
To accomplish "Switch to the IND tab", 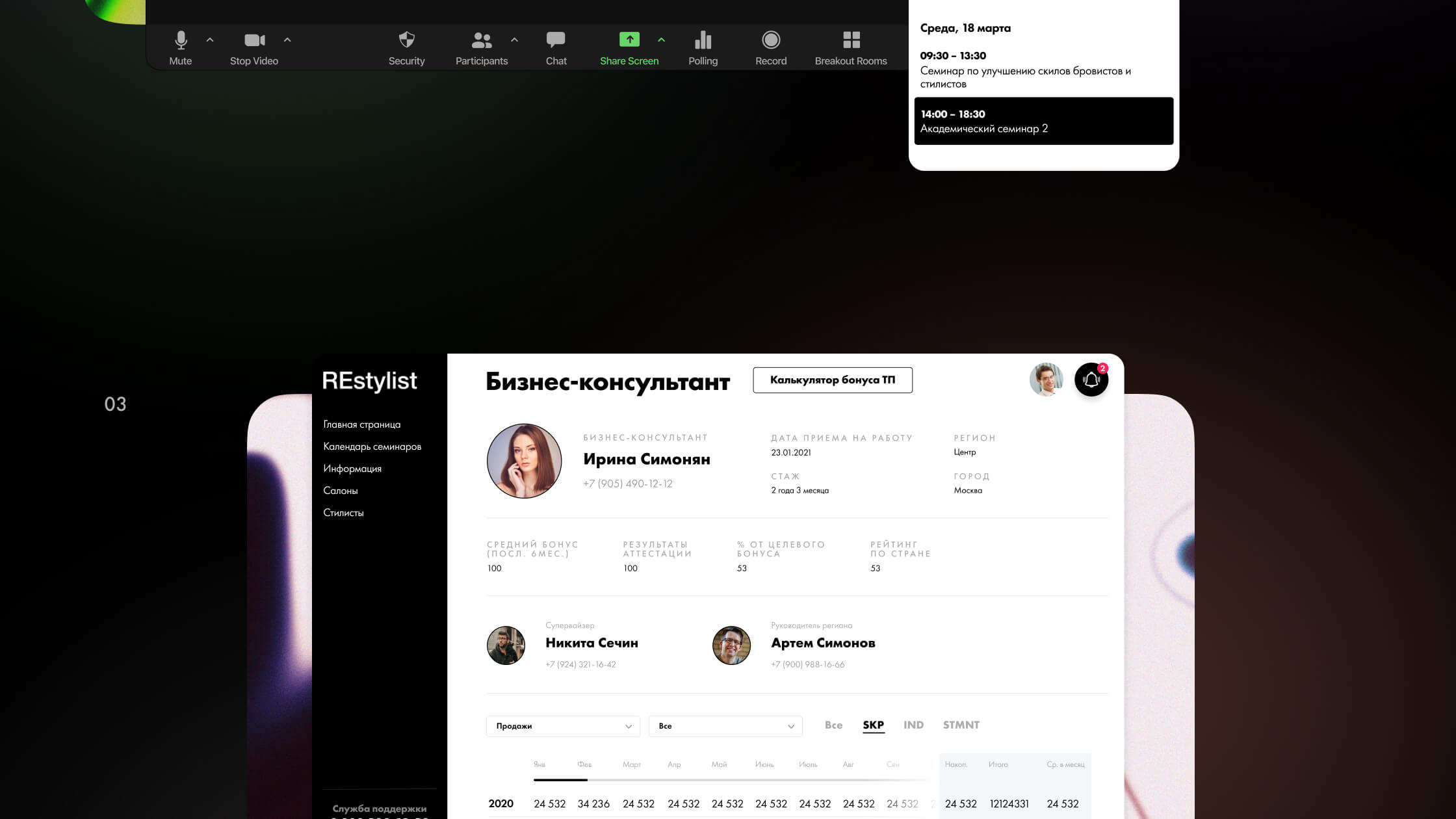I will click(913, 725).
